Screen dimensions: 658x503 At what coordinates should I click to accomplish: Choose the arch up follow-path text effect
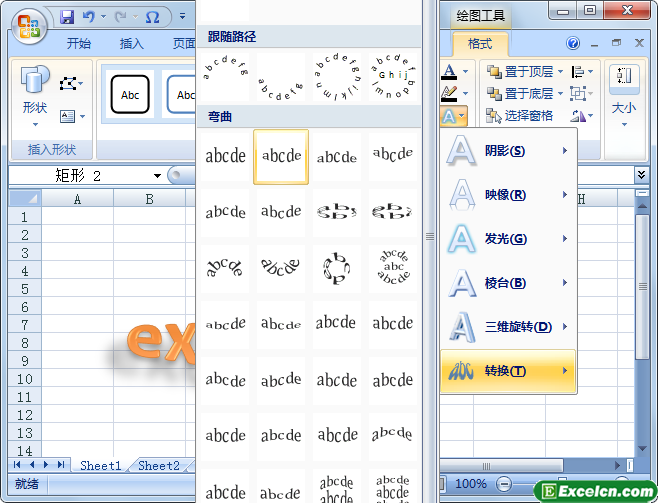click(225, 76)
